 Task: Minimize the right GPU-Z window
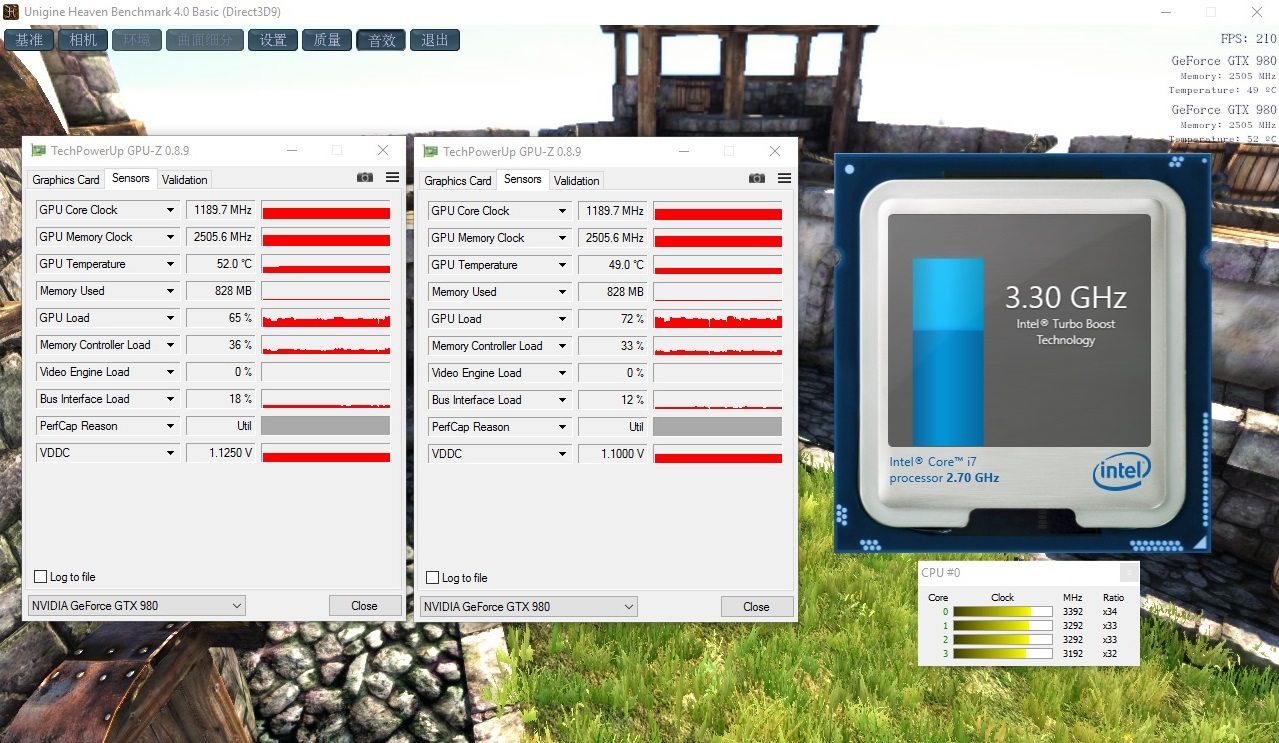click(683, 151)
